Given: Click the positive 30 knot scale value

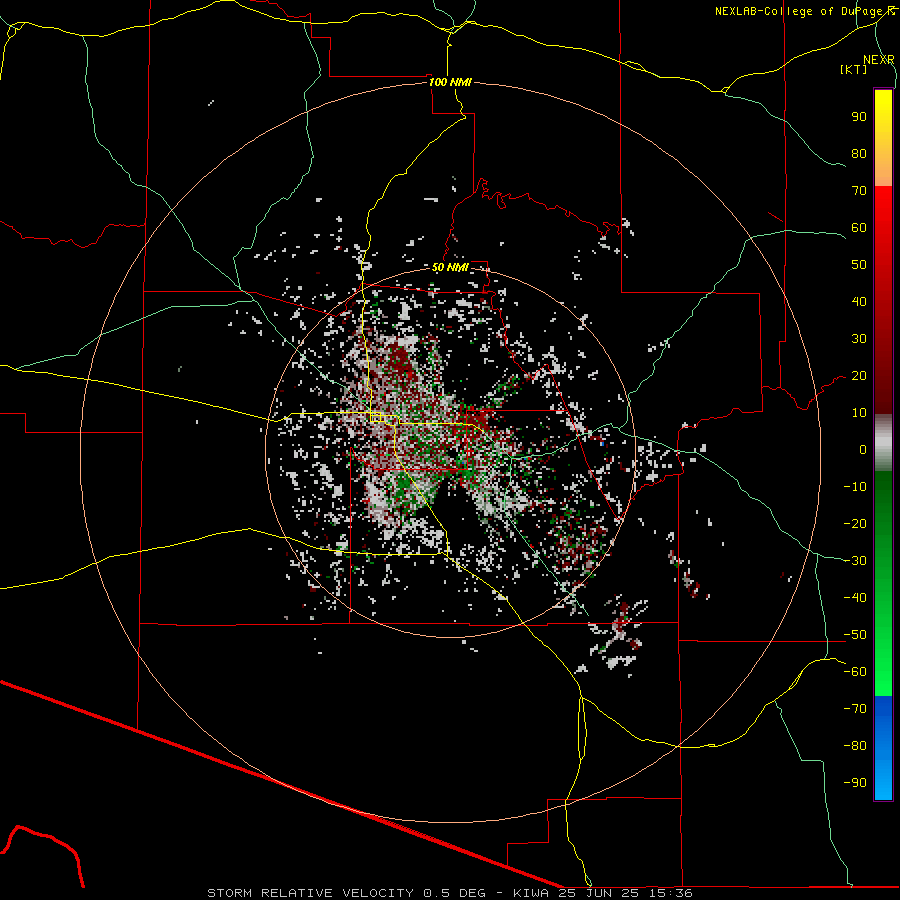Looking at the screenshot, I should tap(859, 339).
